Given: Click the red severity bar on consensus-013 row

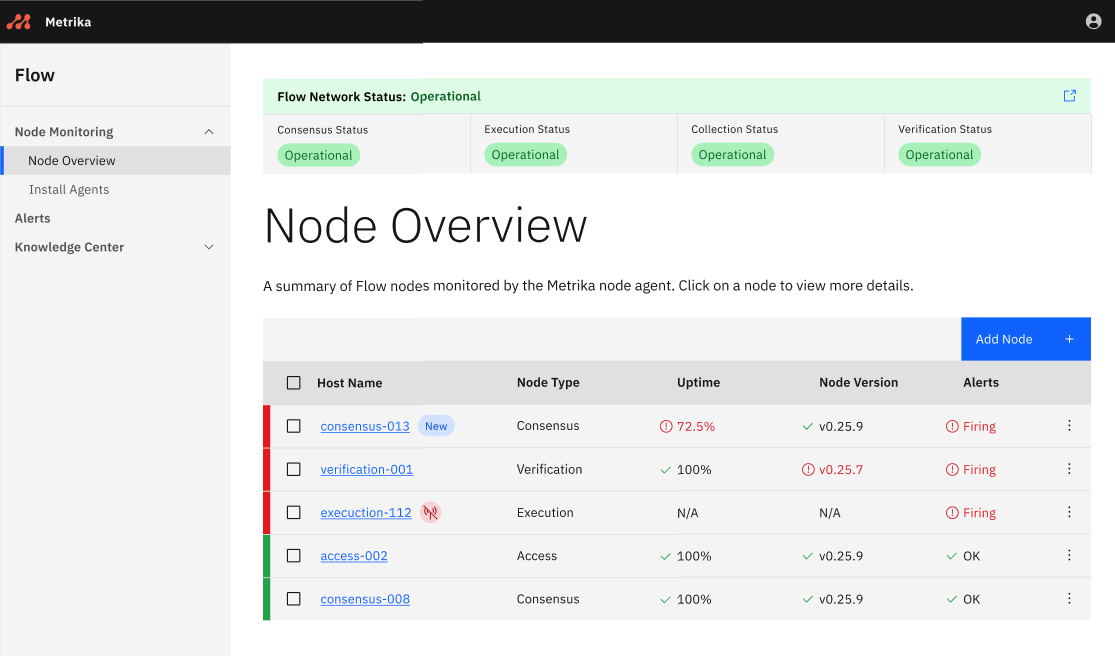Looking at the screenshot, I should tap(265, 425).
